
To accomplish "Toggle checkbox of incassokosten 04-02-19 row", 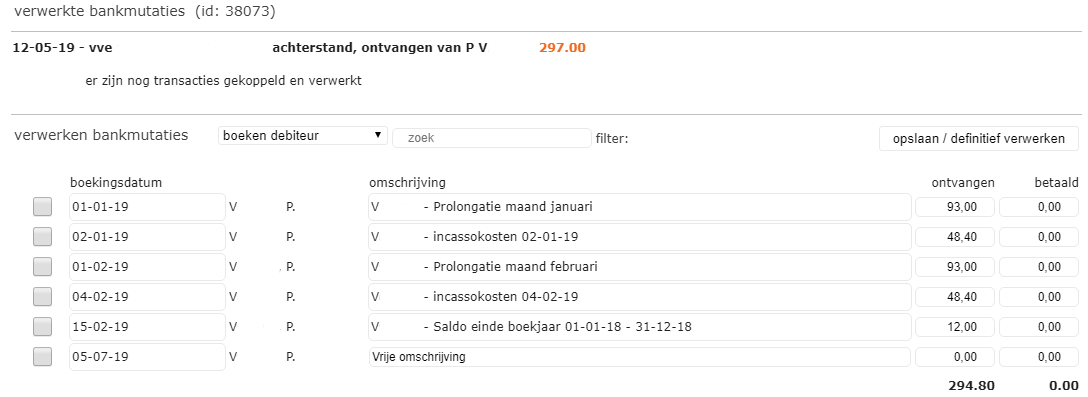I will pos(42,296).
